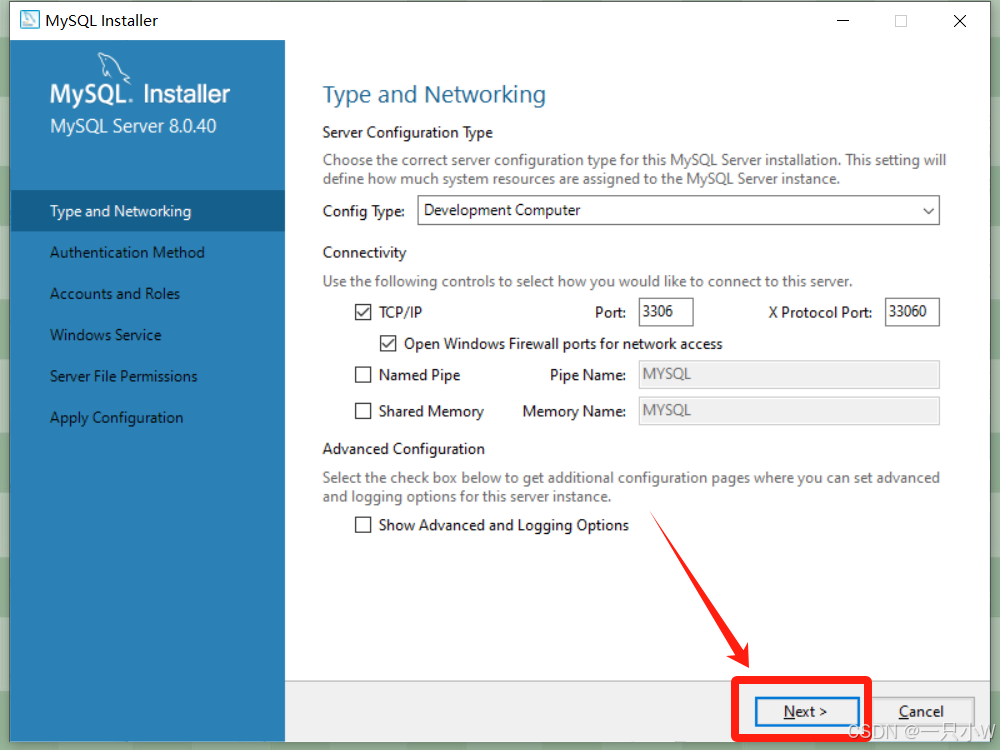Check Show Advanced and Logging Options
The image size is (1000, 750).
coord(363,525)
